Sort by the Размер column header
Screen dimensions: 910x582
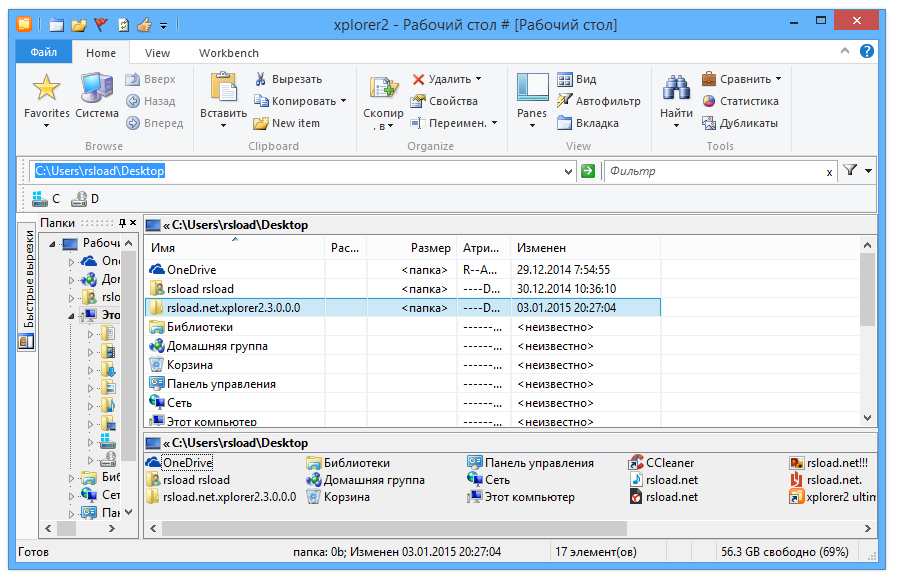tap(412, 248)
